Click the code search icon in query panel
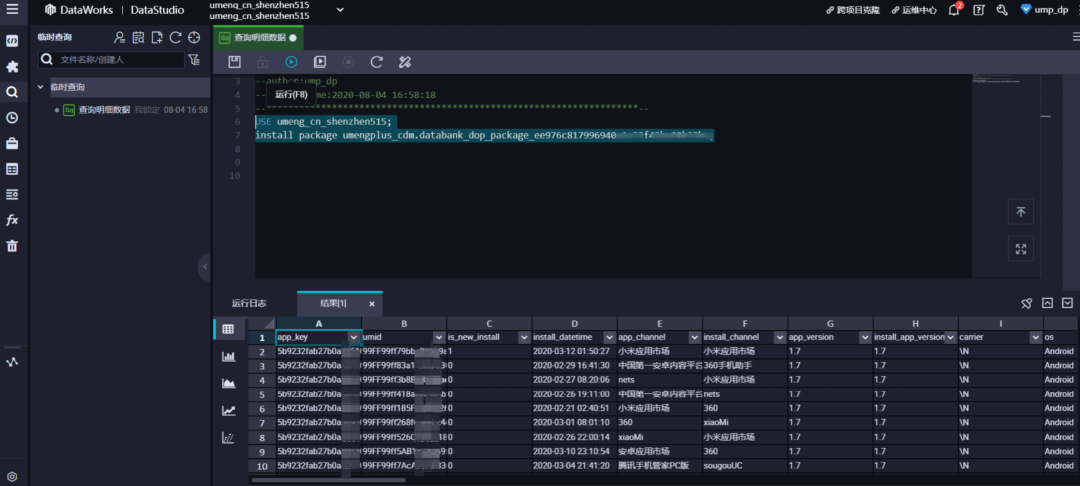This screenshot has width=1080, height=486. (138, 37)
